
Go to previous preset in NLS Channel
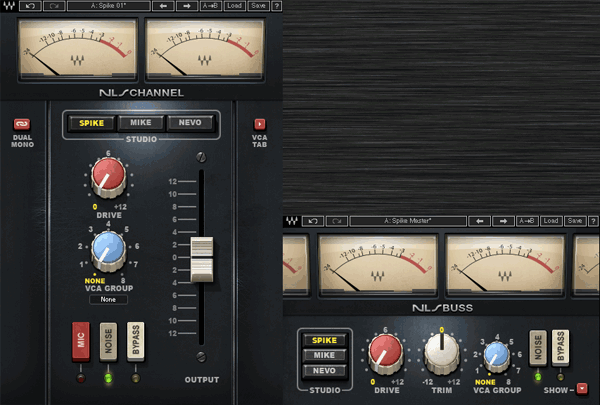(163, 6)
